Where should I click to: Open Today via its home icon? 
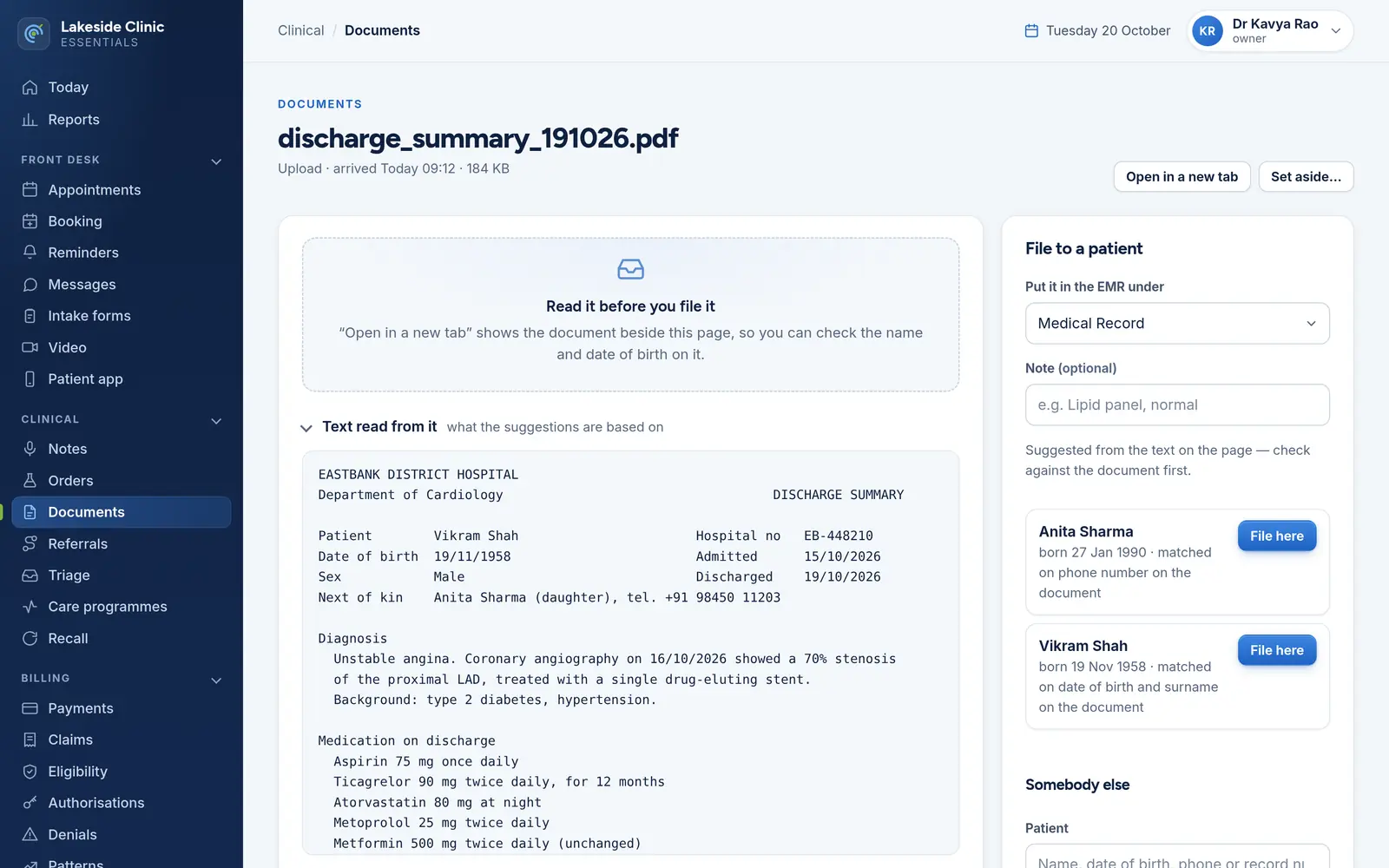tap(30, 88)
